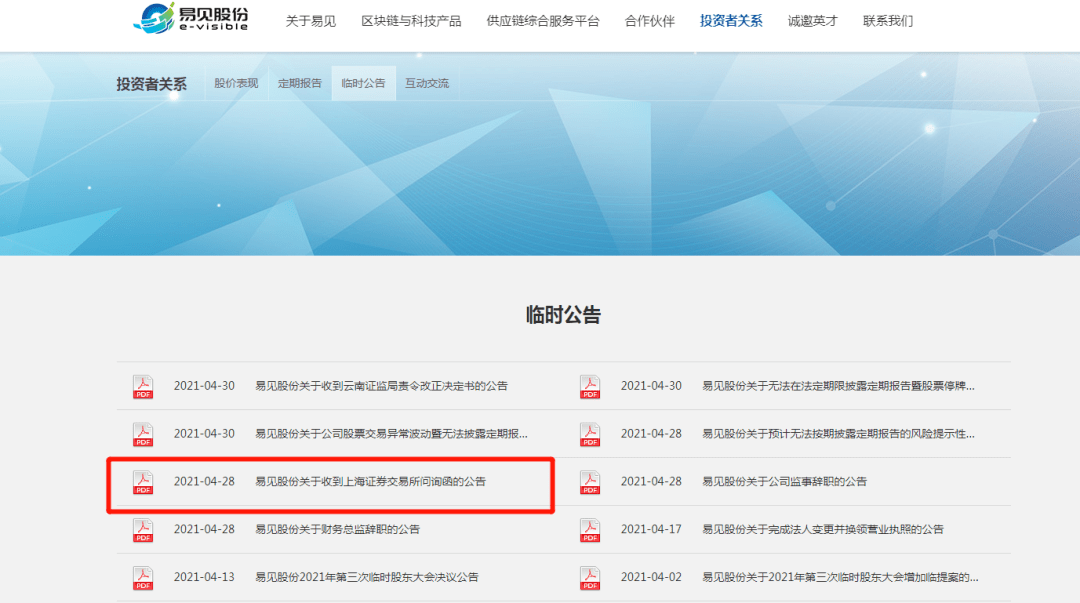Click date 2021-04-30 beside 无法在法定期限披露 announcement
The image size is (1080, 603).
pyautogui.click(x=651, y=386)
